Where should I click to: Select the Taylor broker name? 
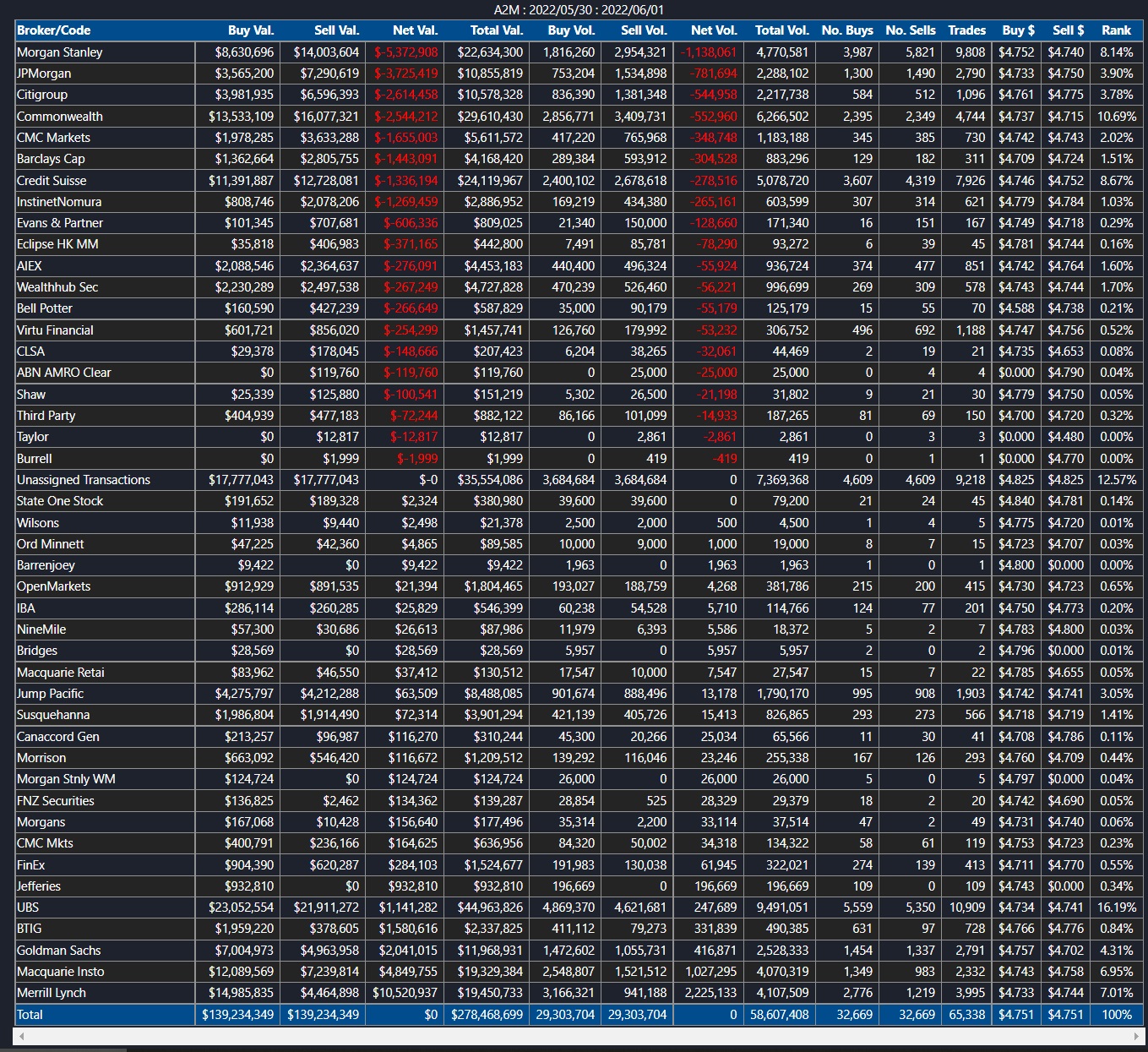33,437
